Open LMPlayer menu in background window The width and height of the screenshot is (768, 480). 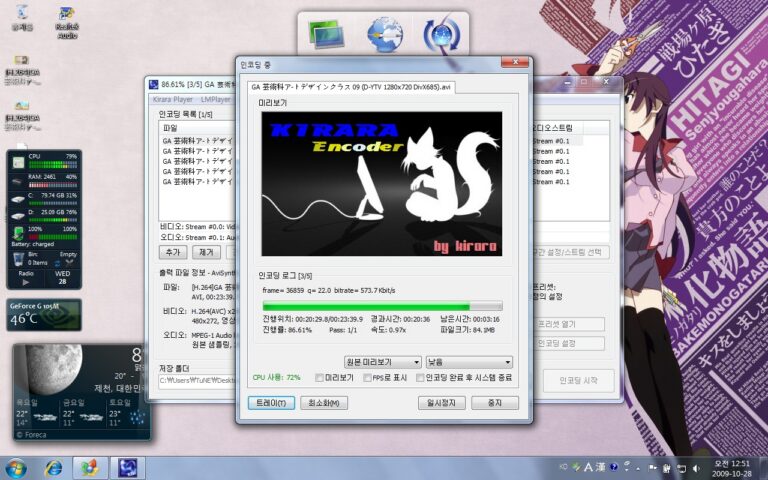216,99
